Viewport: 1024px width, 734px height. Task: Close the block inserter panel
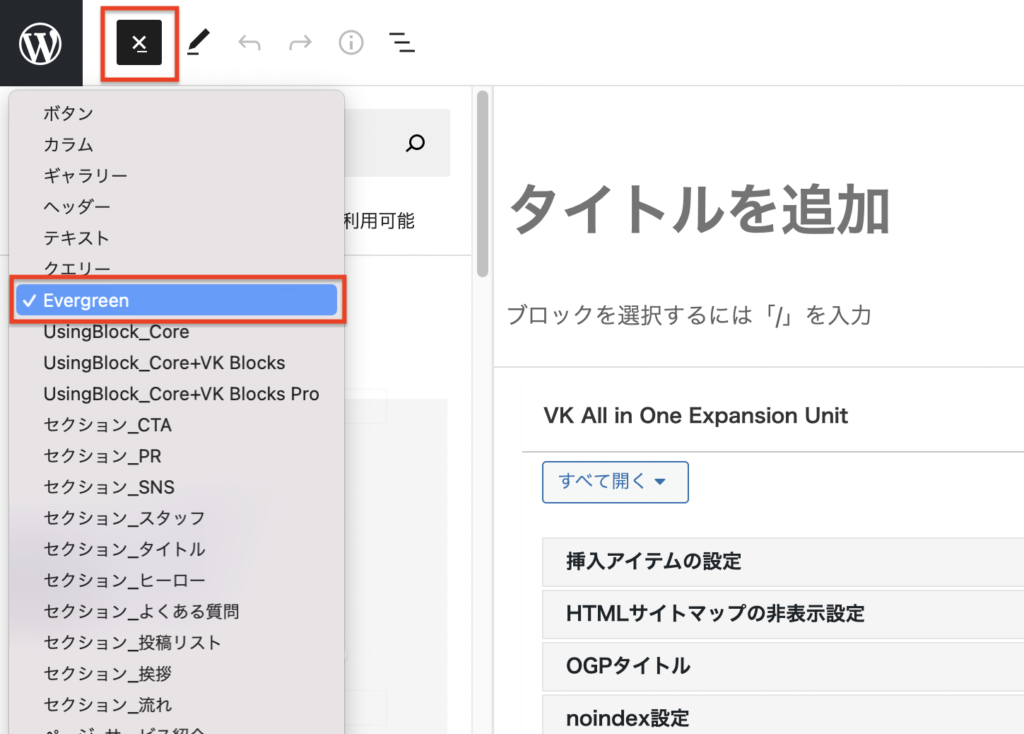pyautogui.click(x=139, y=43)
